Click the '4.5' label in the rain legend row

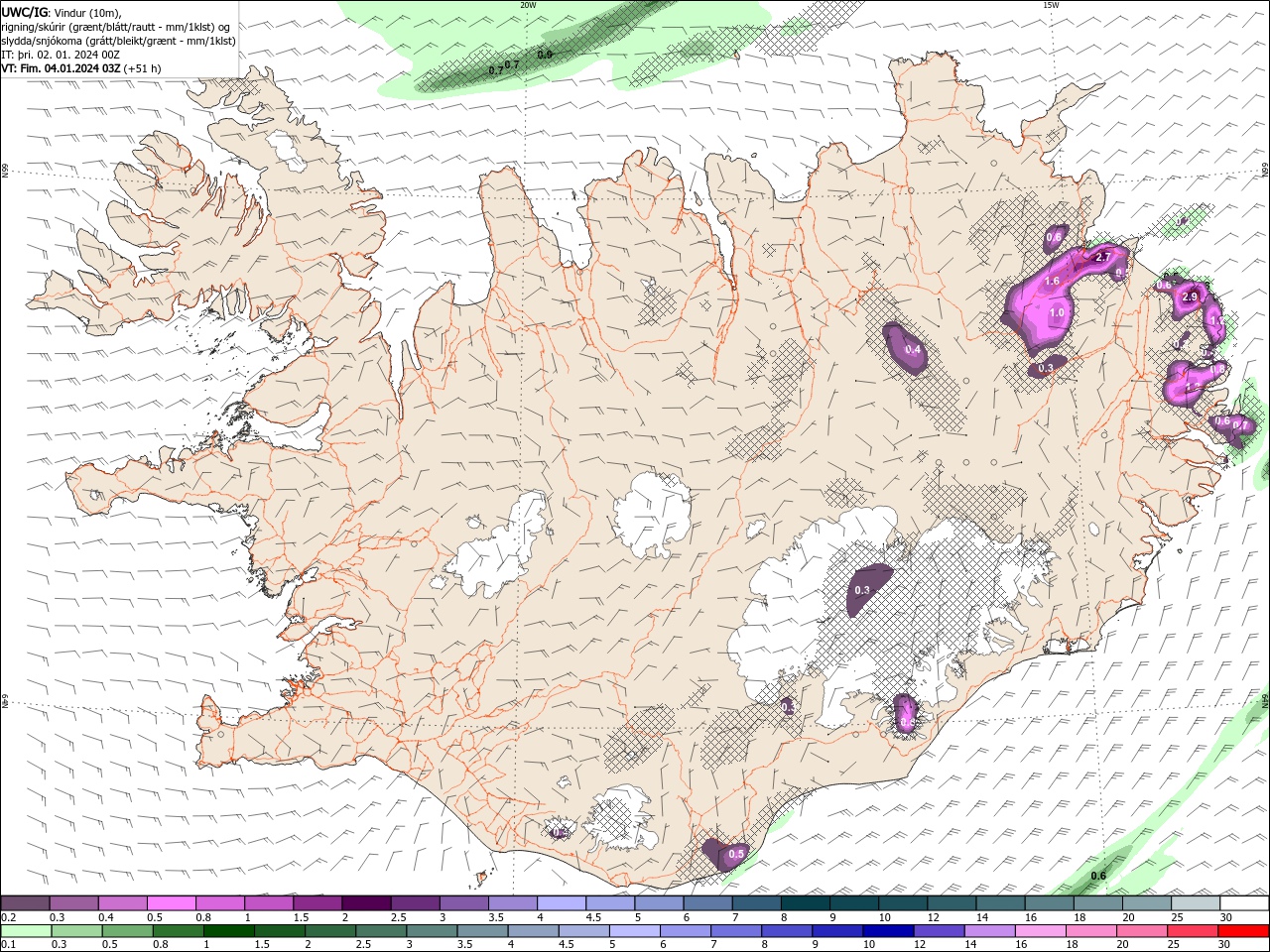coord(568,945)
